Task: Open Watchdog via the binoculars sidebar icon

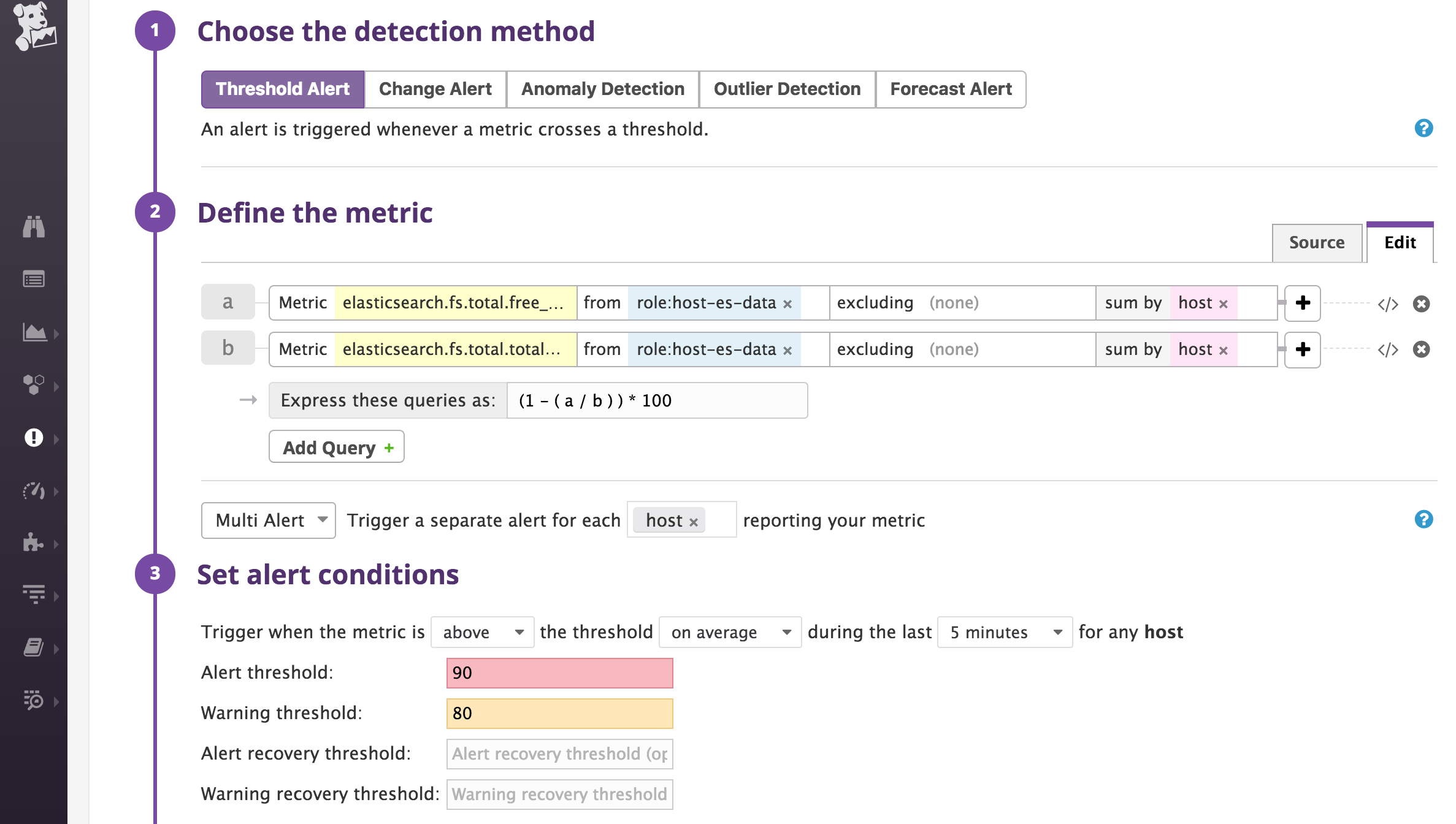Action: point(35,227)
